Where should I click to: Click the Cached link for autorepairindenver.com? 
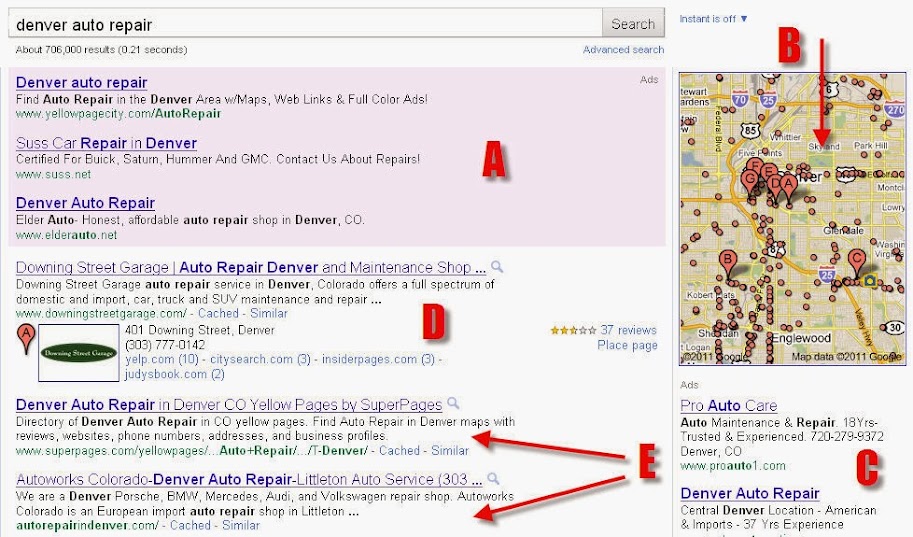point(190,525)
